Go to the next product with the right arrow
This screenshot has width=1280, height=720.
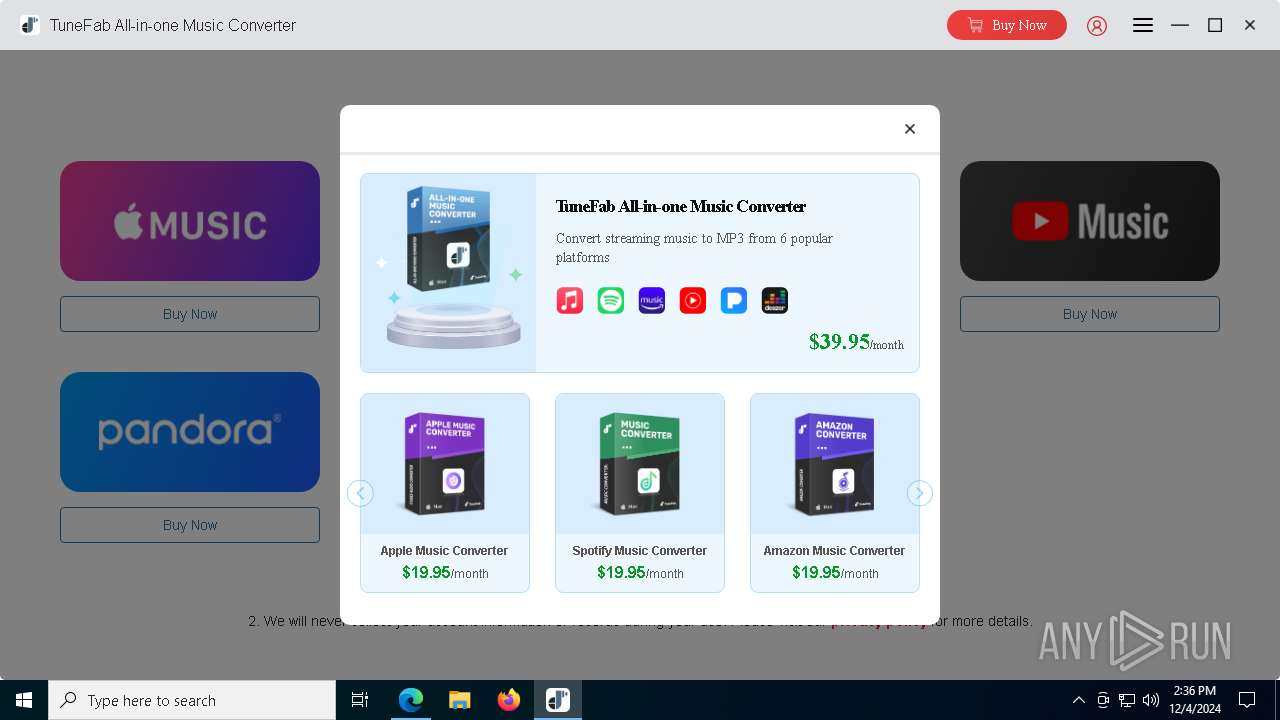coord(920,493)
